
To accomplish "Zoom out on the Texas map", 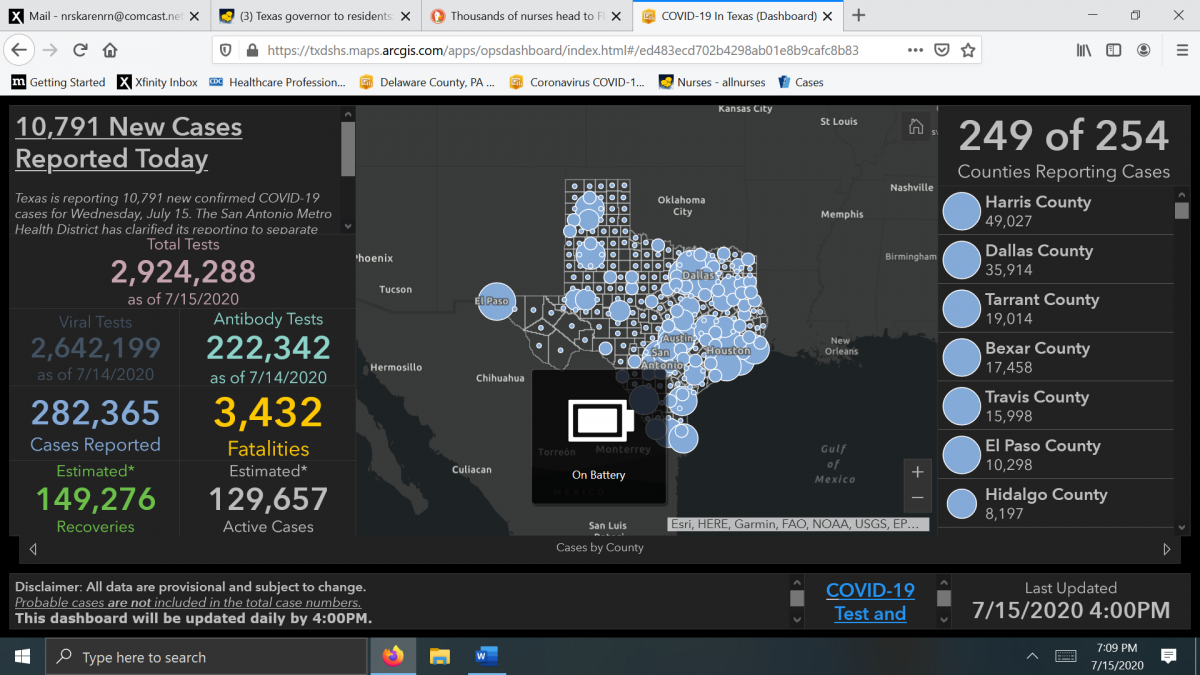I will (917, 498).
